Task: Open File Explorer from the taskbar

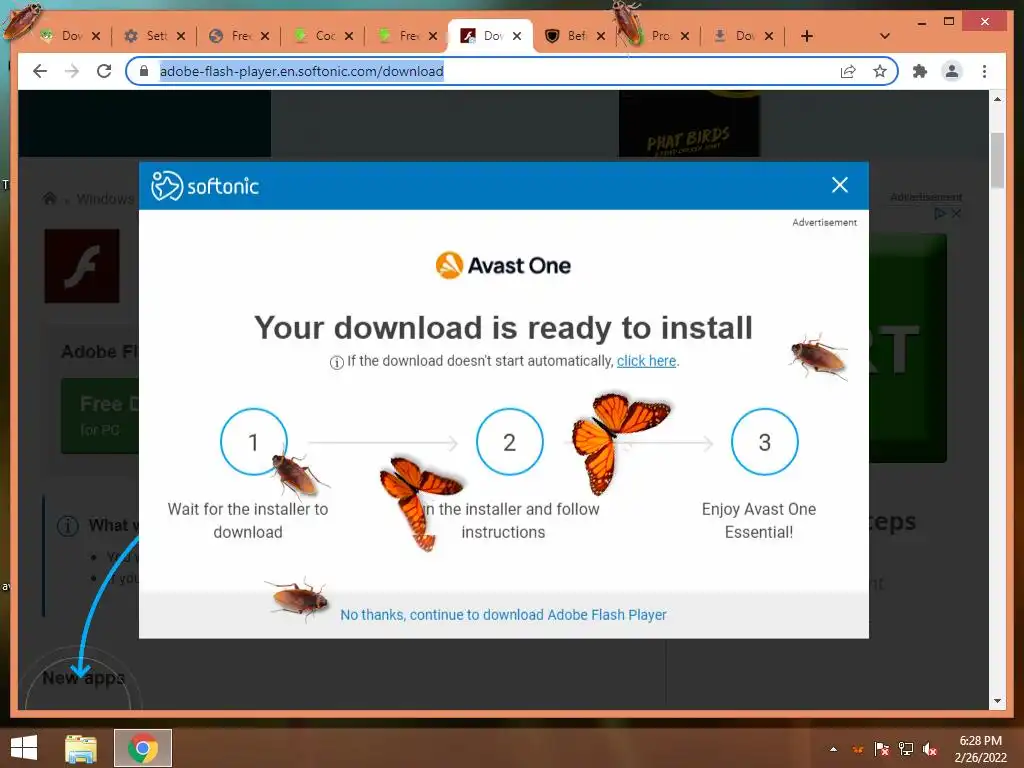Action: (81, 748)
